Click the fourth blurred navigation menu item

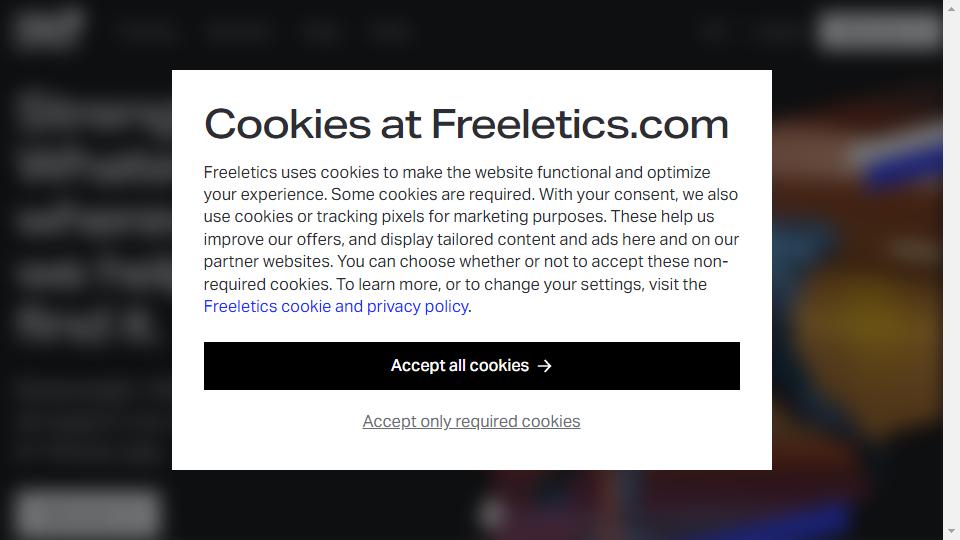pos(392,30)
